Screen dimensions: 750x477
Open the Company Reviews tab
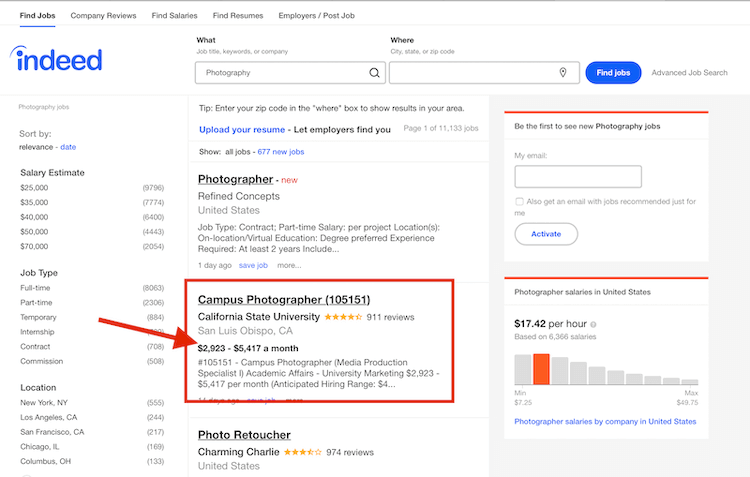pos(104,16)
